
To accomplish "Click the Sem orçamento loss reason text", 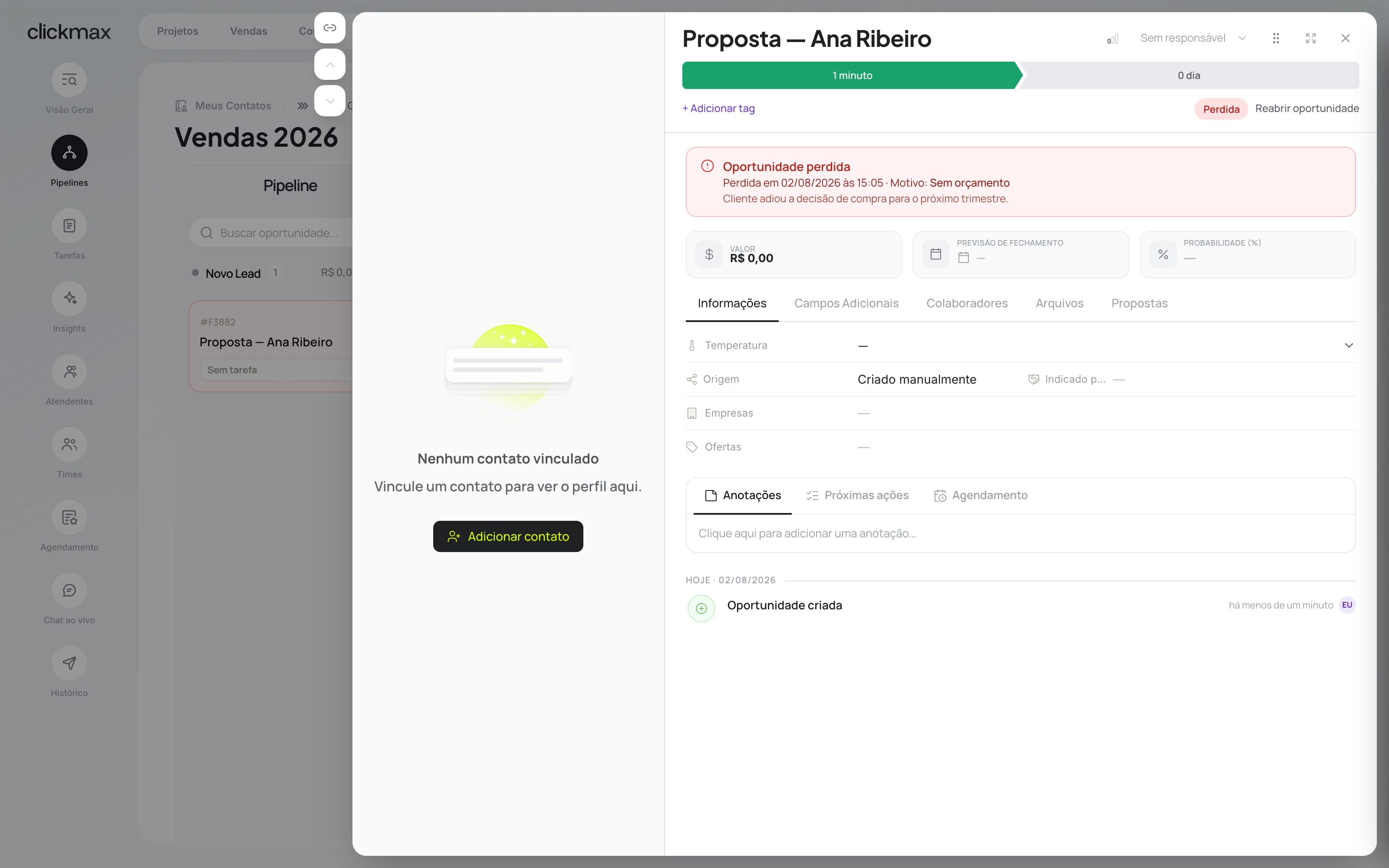I will pyautogui.click(x=969, y=183).
